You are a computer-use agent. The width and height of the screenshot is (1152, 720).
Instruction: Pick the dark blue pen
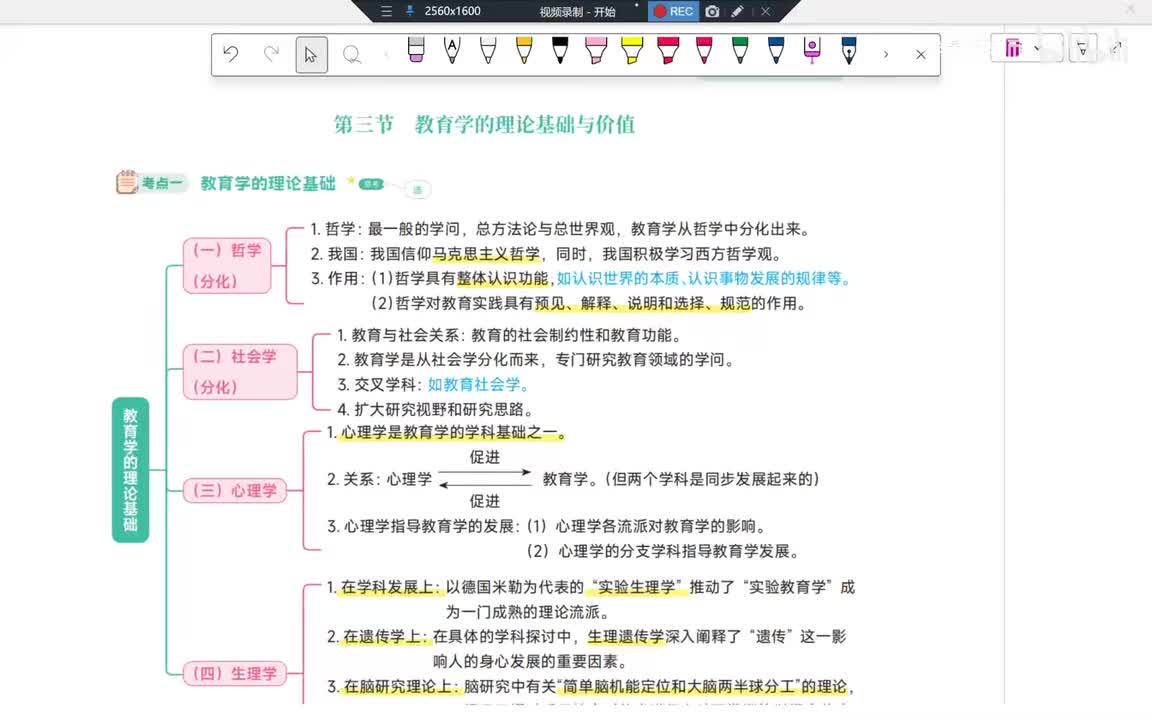[776, 49]
